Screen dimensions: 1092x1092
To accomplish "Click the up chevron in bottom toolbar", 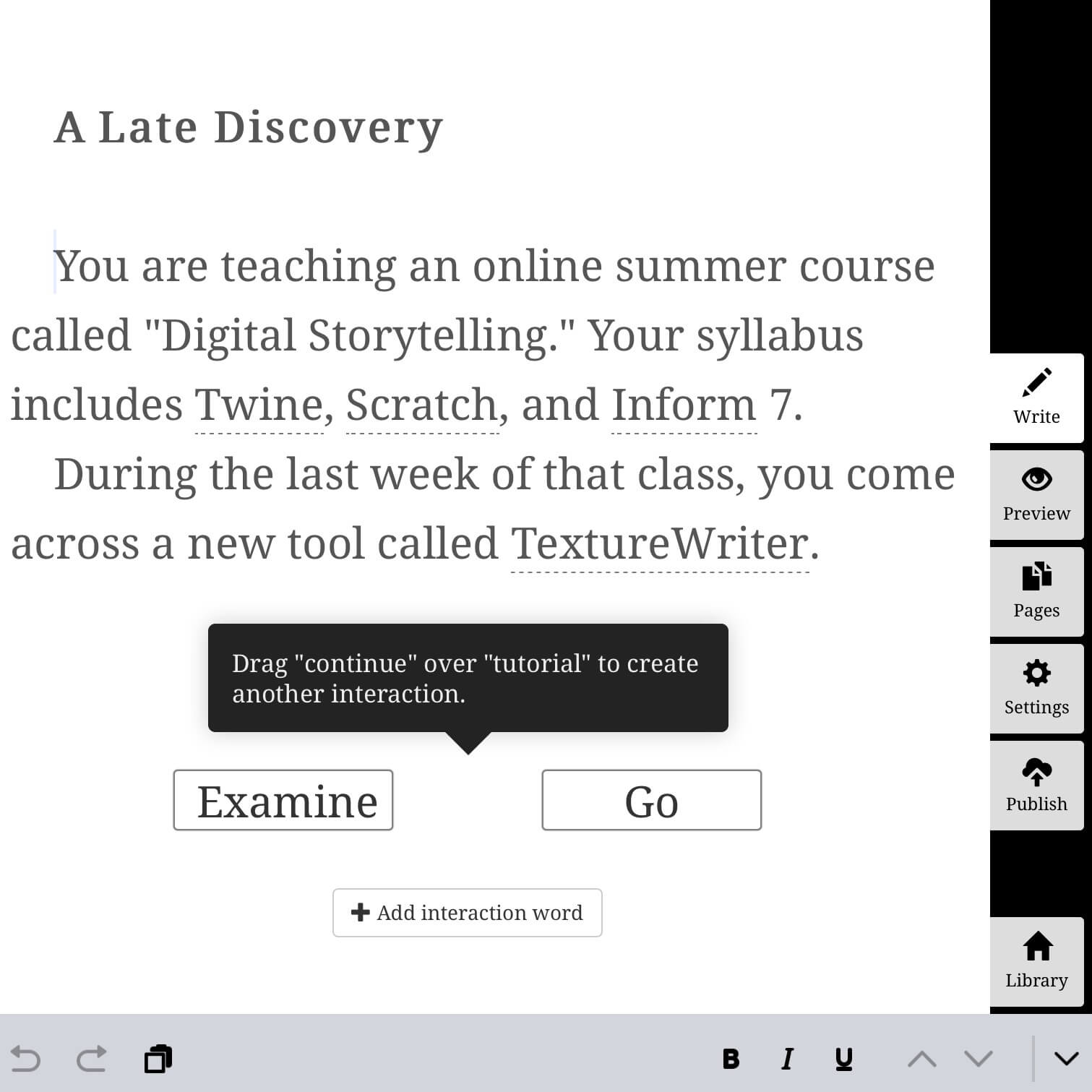I will coord(921,1059).
